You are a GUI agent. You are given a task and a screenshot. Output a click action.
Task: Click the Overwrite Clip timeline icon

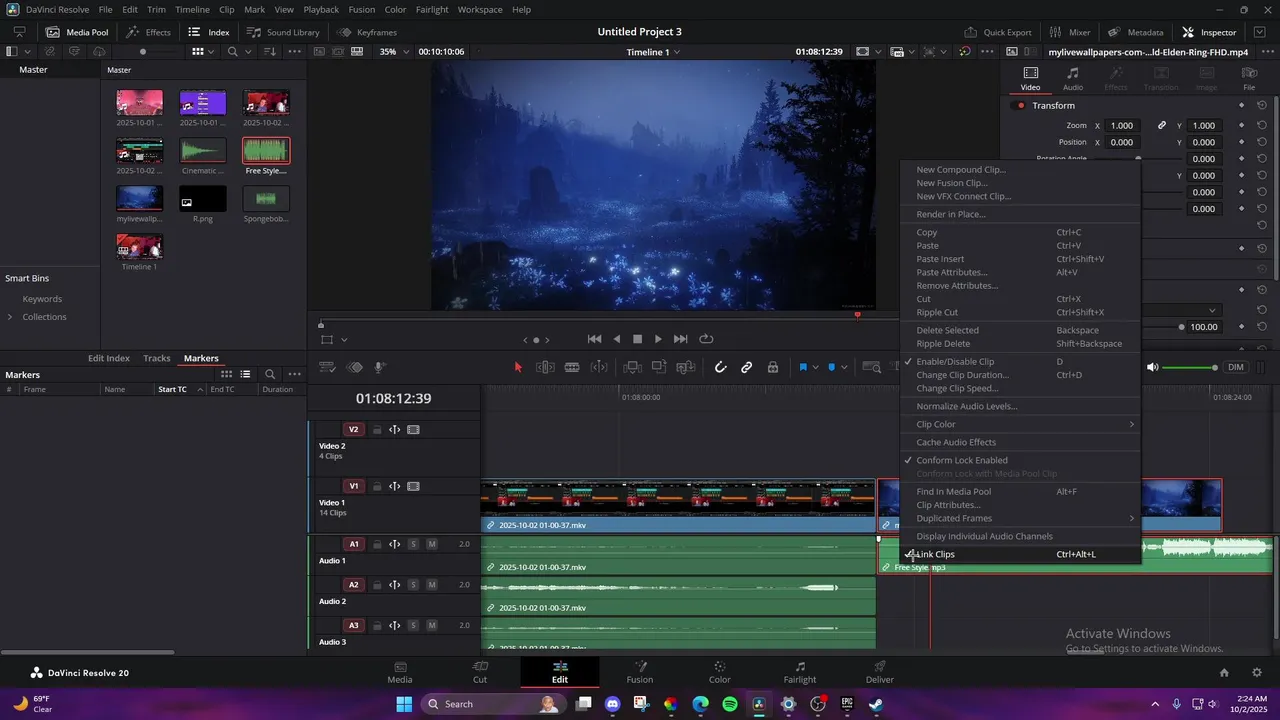(x=658, y=367)
